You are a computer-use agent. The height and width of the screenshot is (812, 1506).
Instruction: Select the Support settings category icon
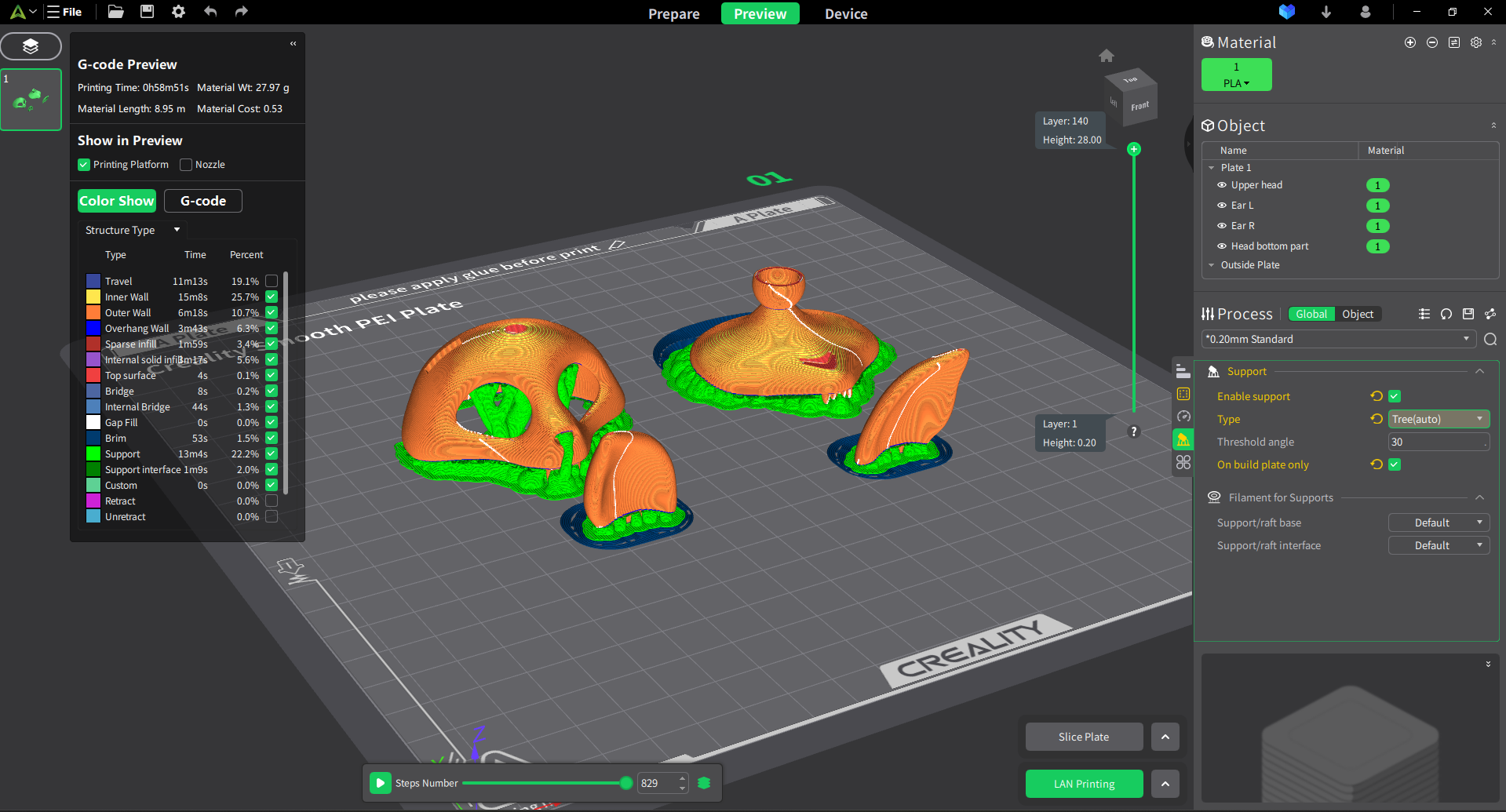[1183, 439]
